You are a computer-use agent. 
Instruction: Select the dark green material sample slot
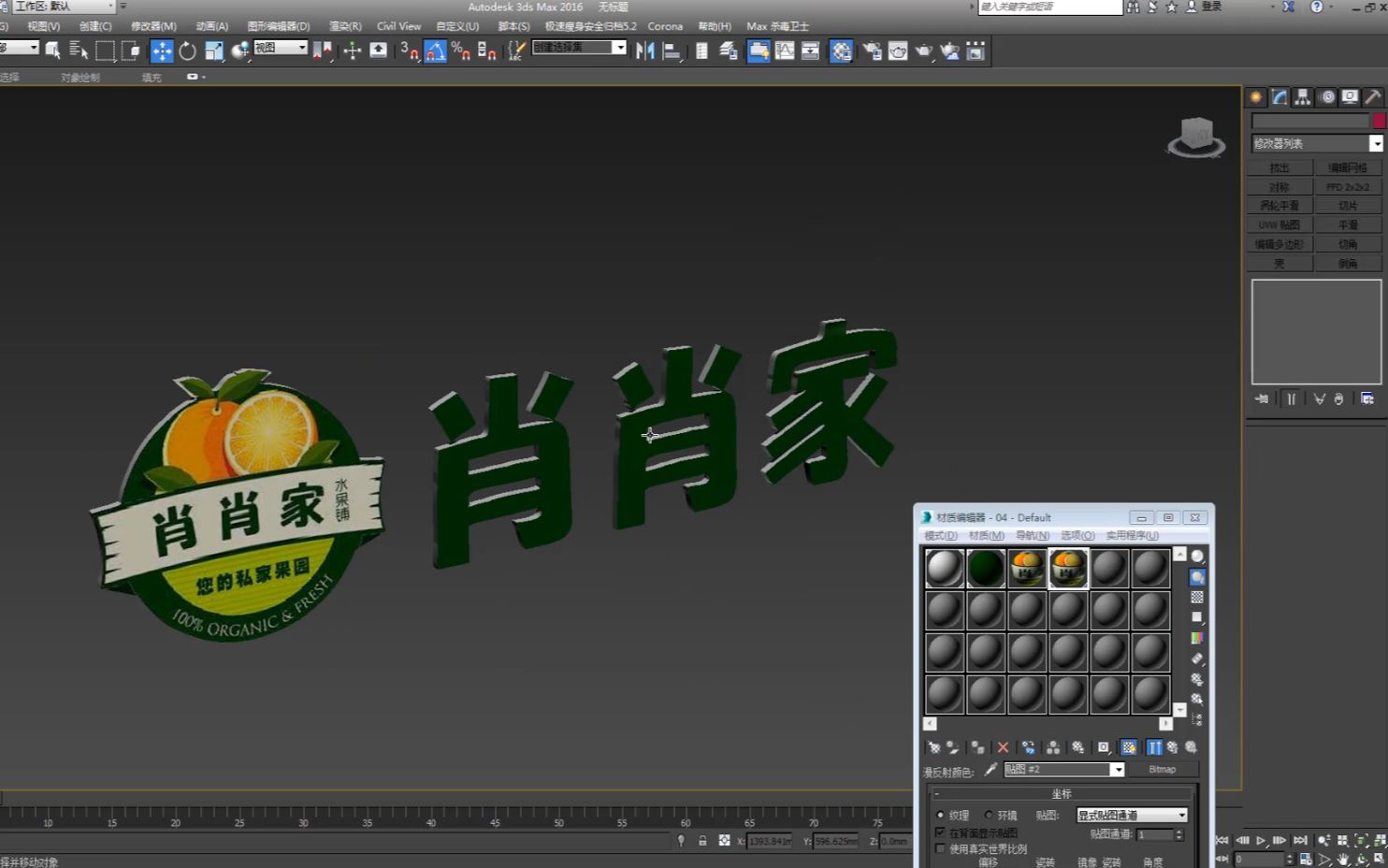coord(986,568)
